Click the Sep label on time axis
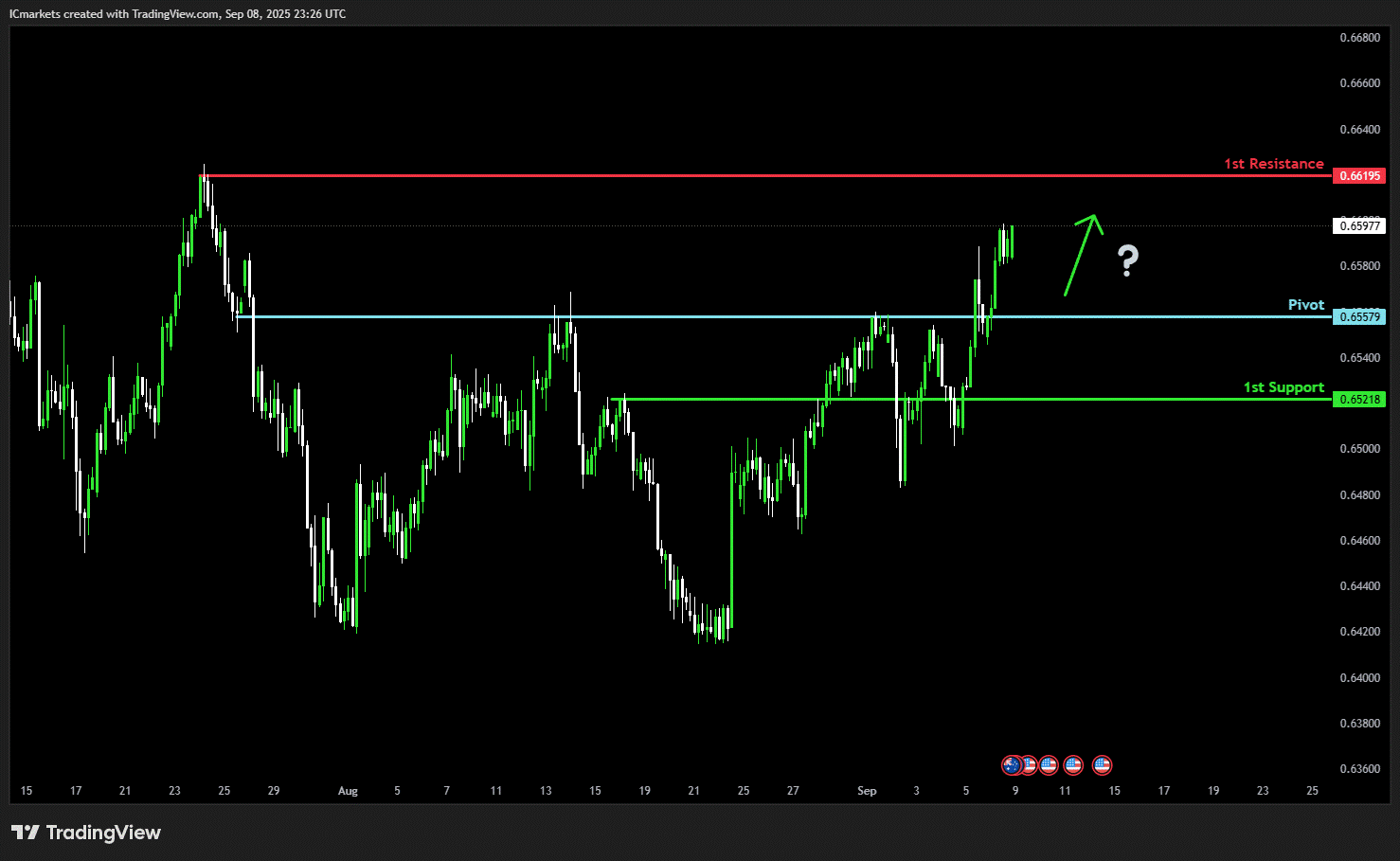The width and height of the screenshot is (1400, 861). (x=867, y=791)
